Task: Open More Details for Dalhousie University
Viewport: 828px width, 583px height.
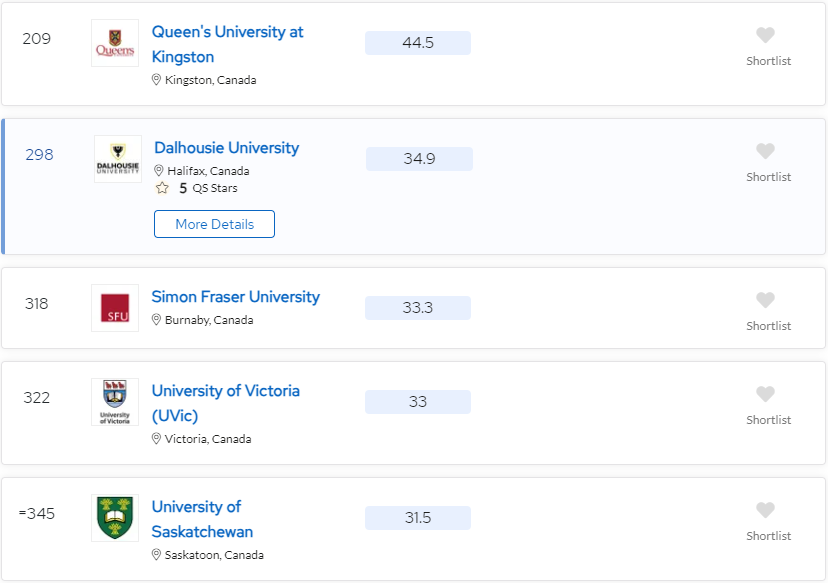Action: (x=214, y=224)
